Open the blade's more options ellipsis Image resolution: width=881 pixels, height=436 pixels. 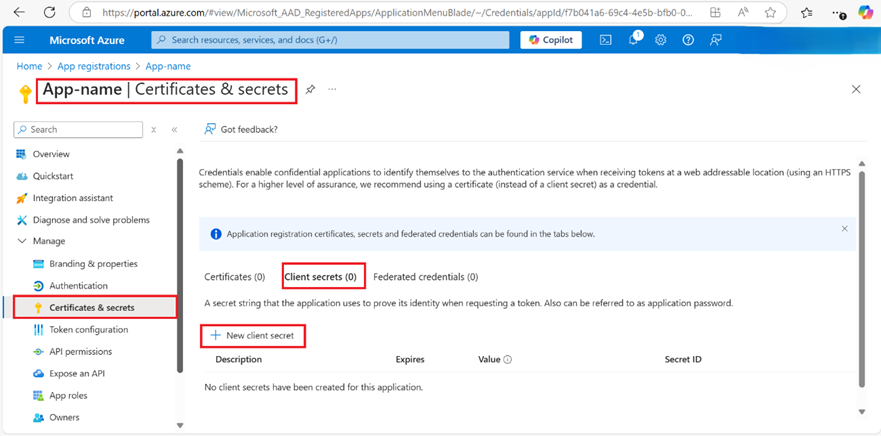[x=332, y=89]
